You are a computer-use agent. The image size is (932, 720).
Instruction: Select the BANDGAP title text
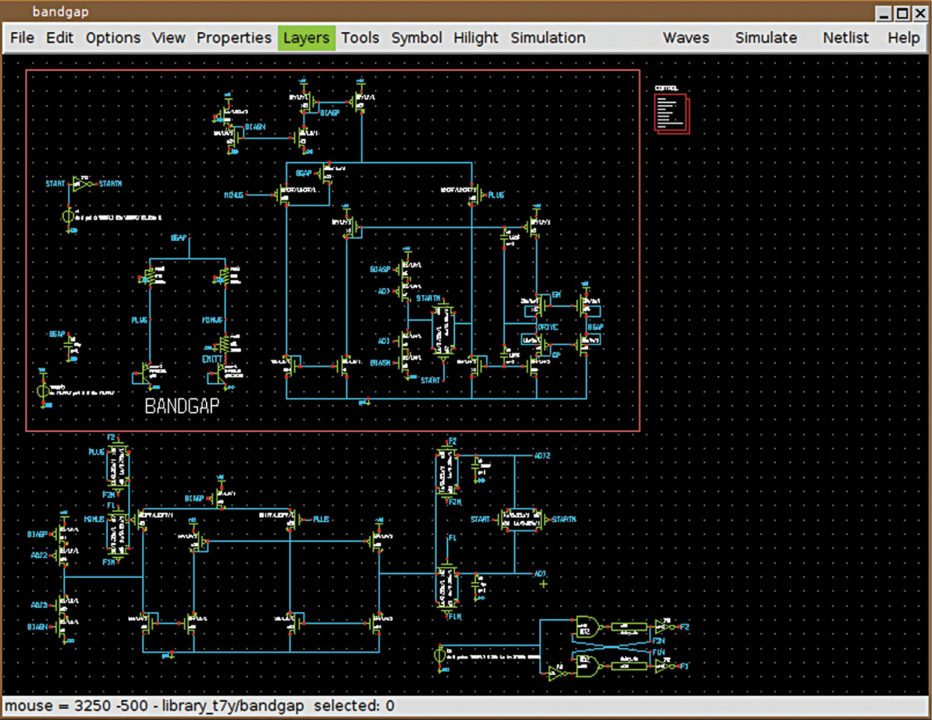[x=182, y=407]
